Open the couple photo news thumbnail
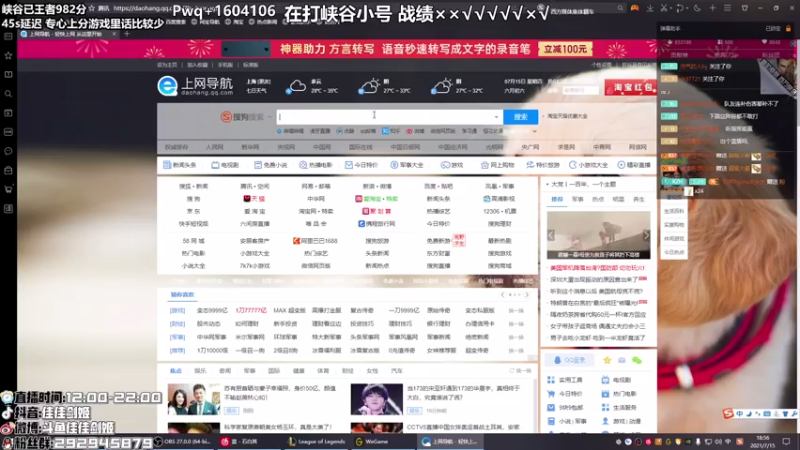Image resolution: width=800 pixels, height=450 pixels. click(193, 399)
